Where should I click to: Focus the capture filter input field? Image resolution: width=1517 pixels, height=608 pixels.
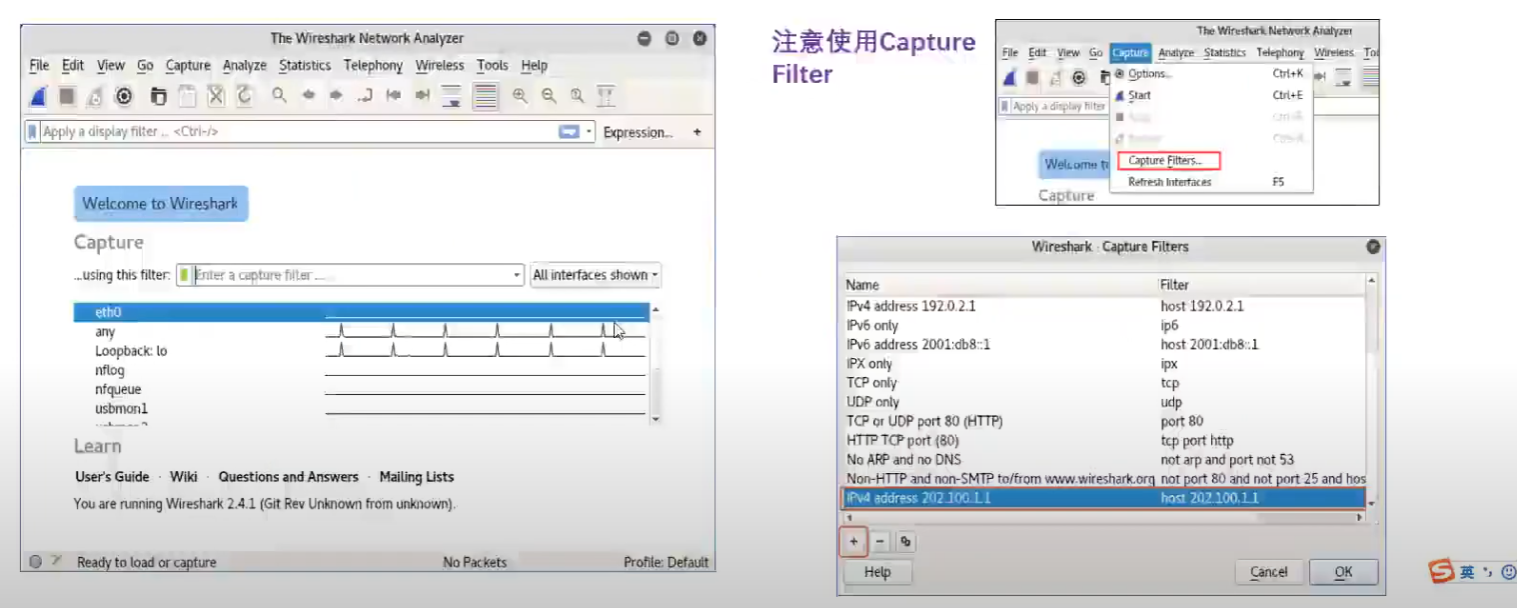coord(352,275)
